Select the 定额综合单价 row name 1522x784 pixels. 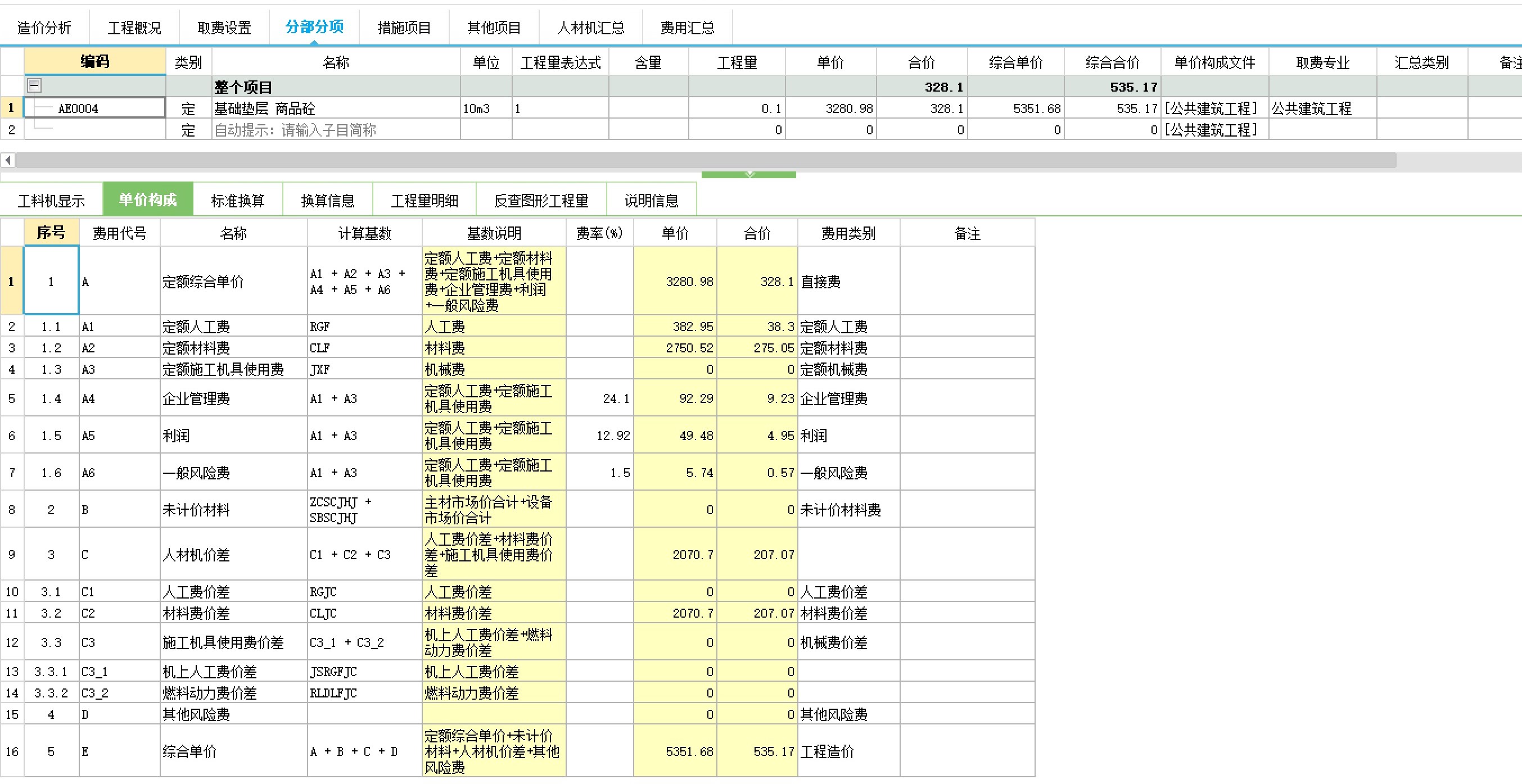[233, 281]
